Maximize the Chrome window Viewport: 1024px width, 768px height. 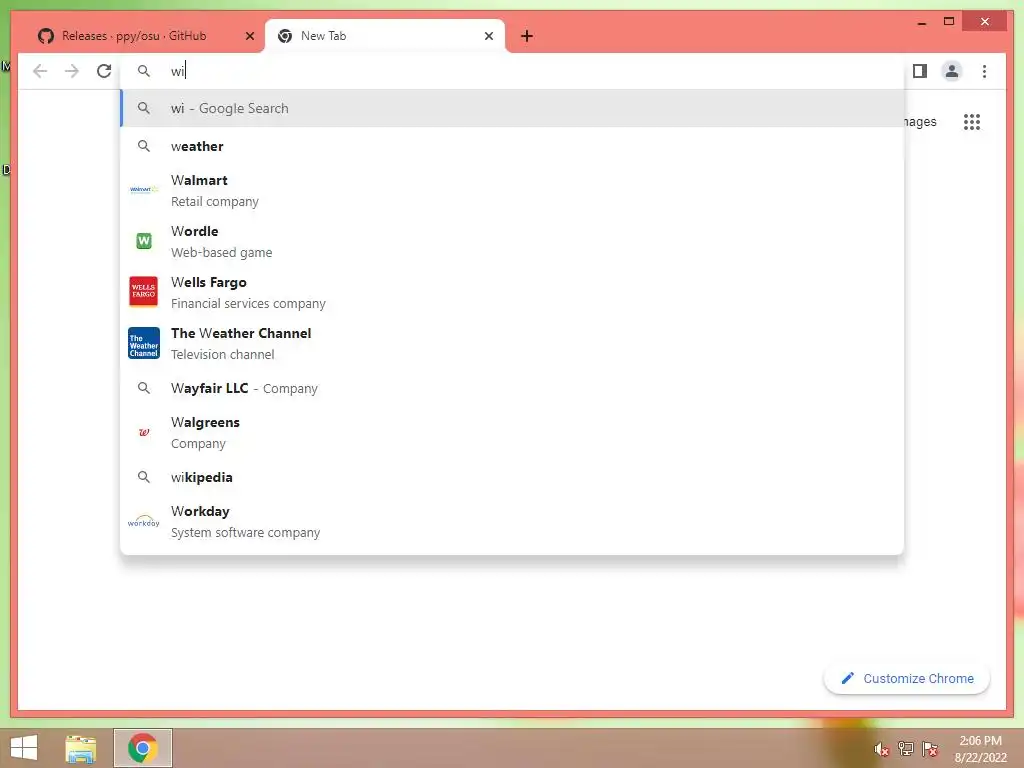949,22
